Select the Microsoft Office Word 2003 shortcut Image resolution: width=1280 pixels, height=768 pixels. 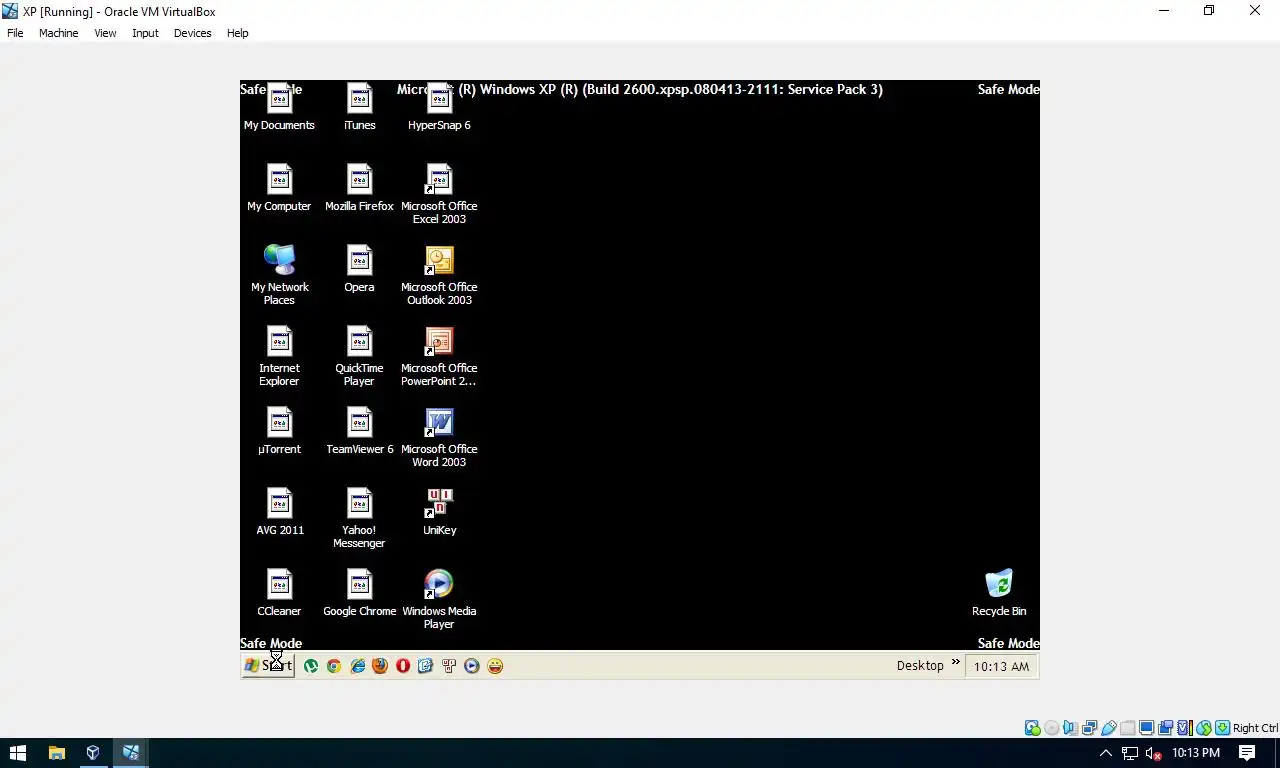(439, 437)
